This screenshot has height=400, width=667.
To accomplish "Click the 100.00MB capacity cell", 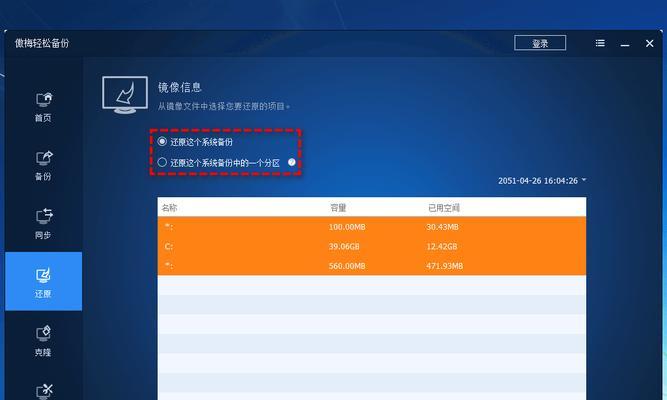I will [347, 227].
